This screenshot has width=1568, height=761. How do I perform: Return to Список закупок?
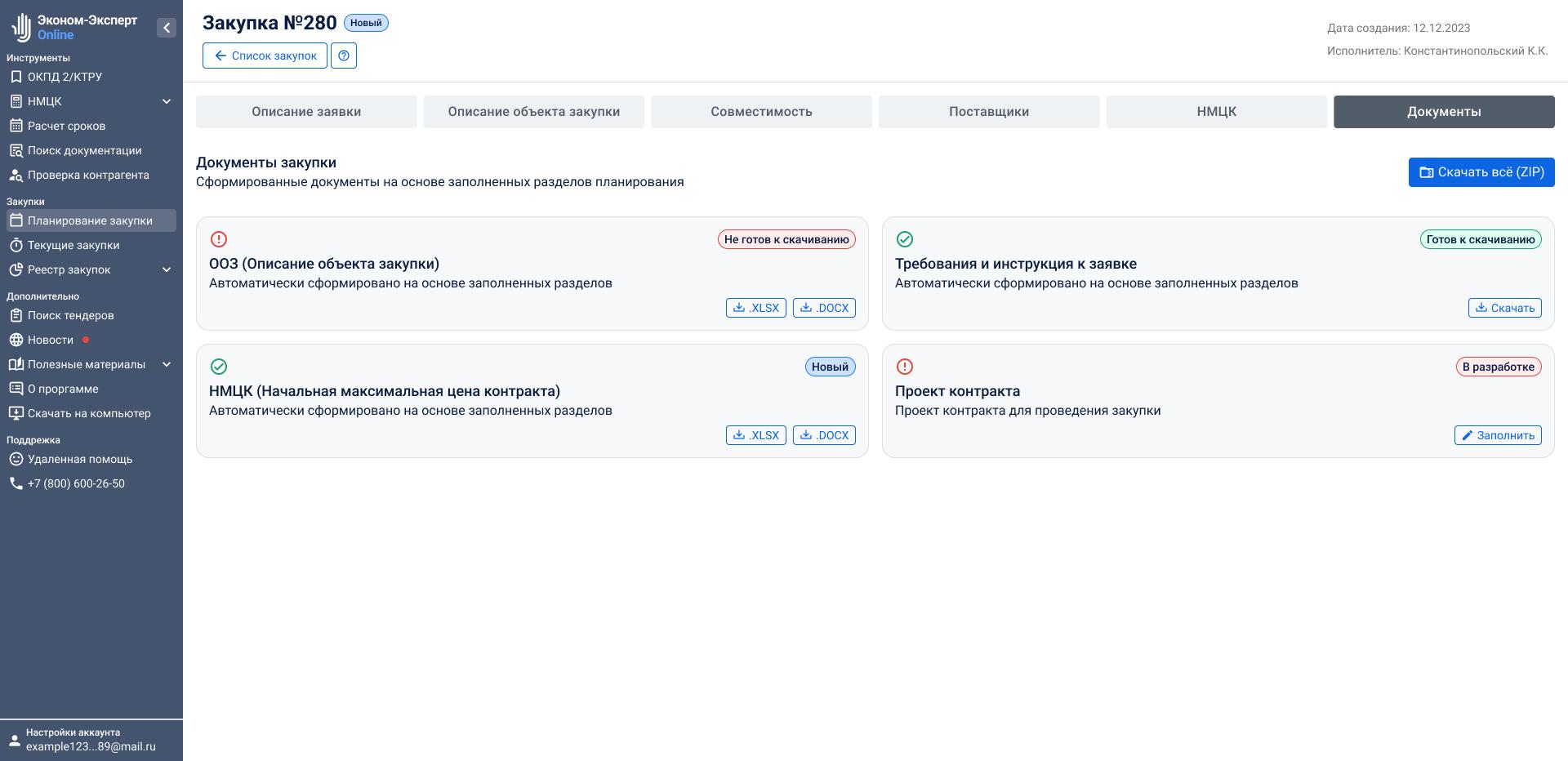265,56
